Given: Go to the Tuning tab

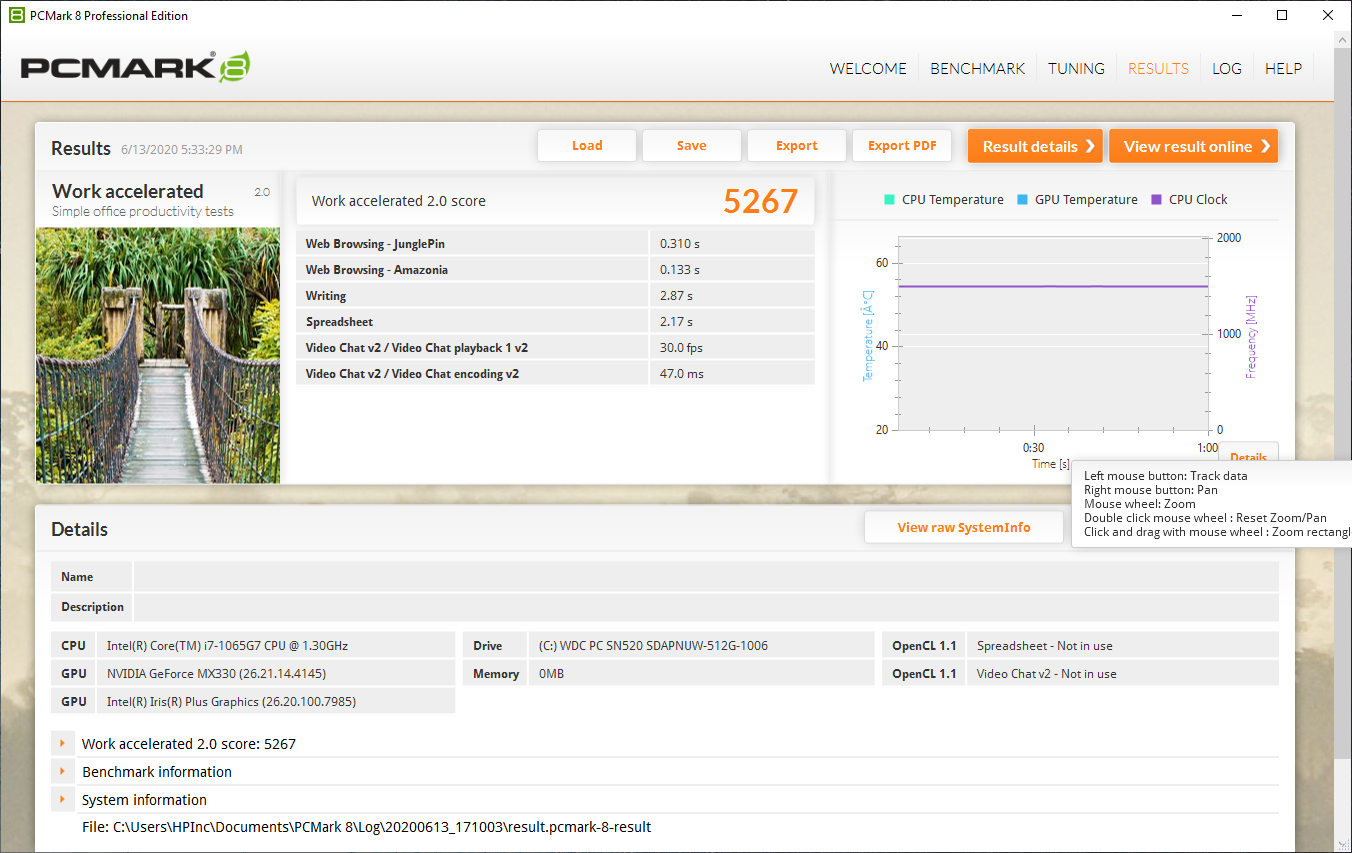Looking at the screenshot, I should point(1076,69).
